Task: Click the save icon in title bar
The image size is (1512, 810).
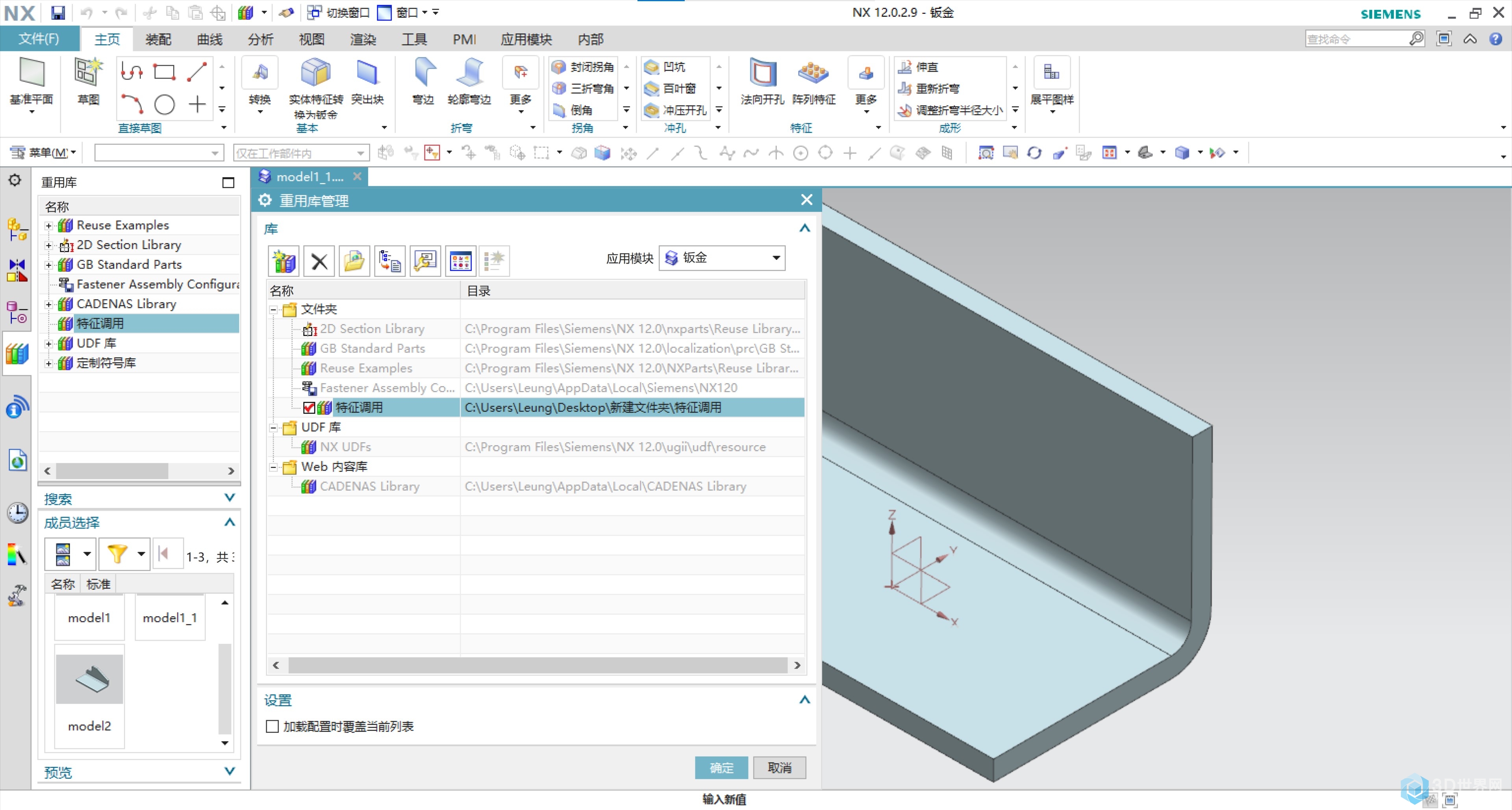Action: pos(57,12)
